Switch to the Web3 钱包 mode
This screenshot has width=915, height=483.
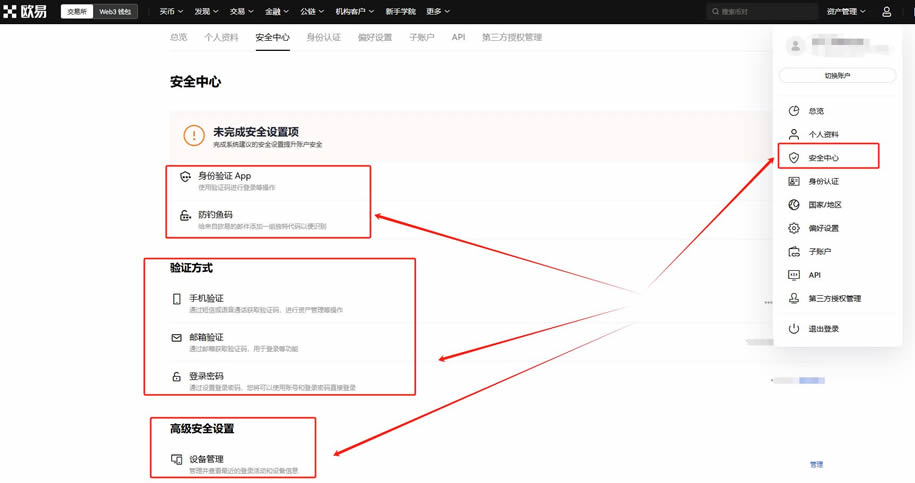[115, 12]
